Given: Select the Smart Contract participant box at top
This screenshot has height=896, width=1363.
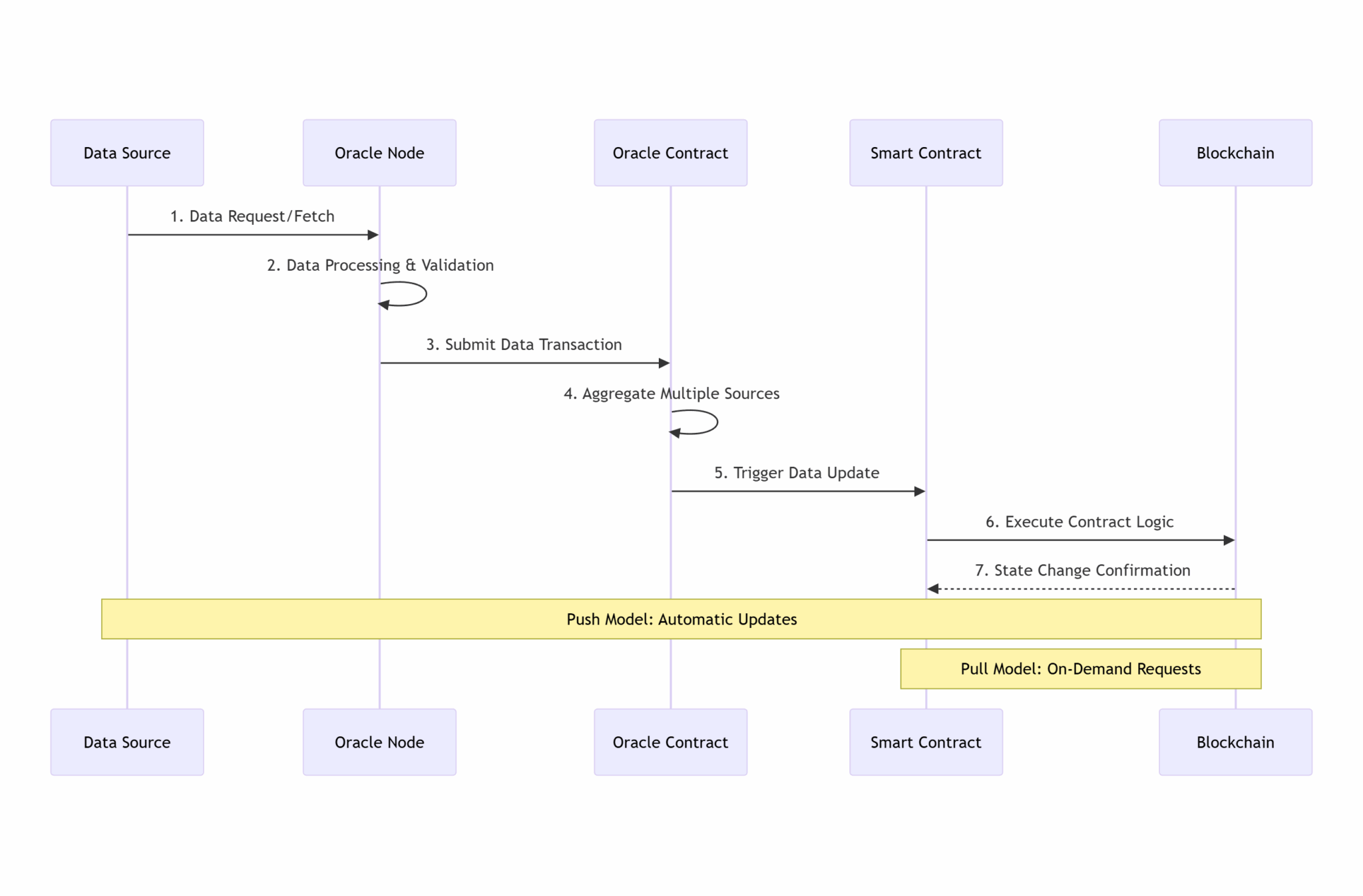Looking at the screenshot, I should click(925, 152).
